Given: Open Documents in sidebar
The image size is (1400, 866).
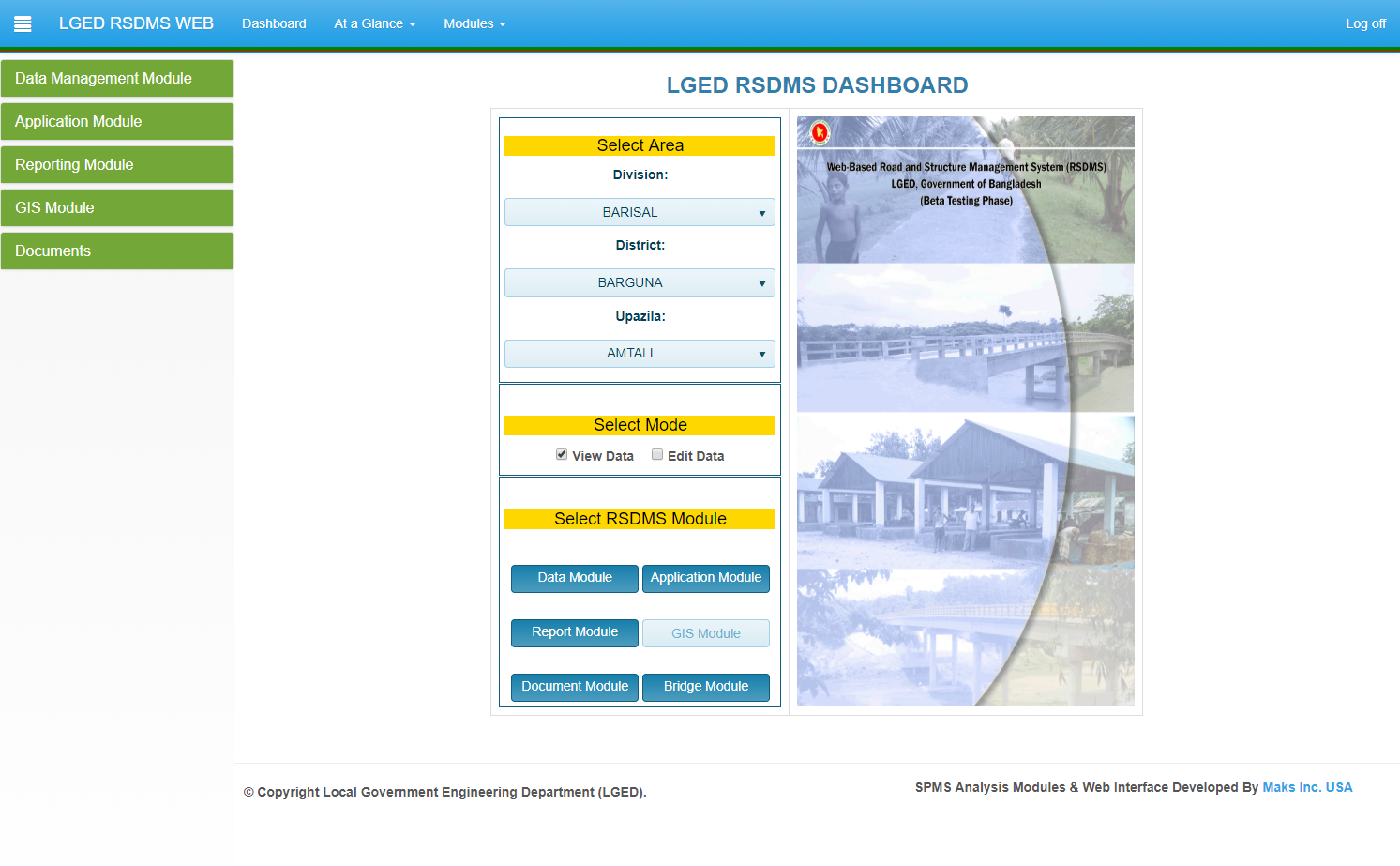Looking at the screenshot, I should pos(117,251).
